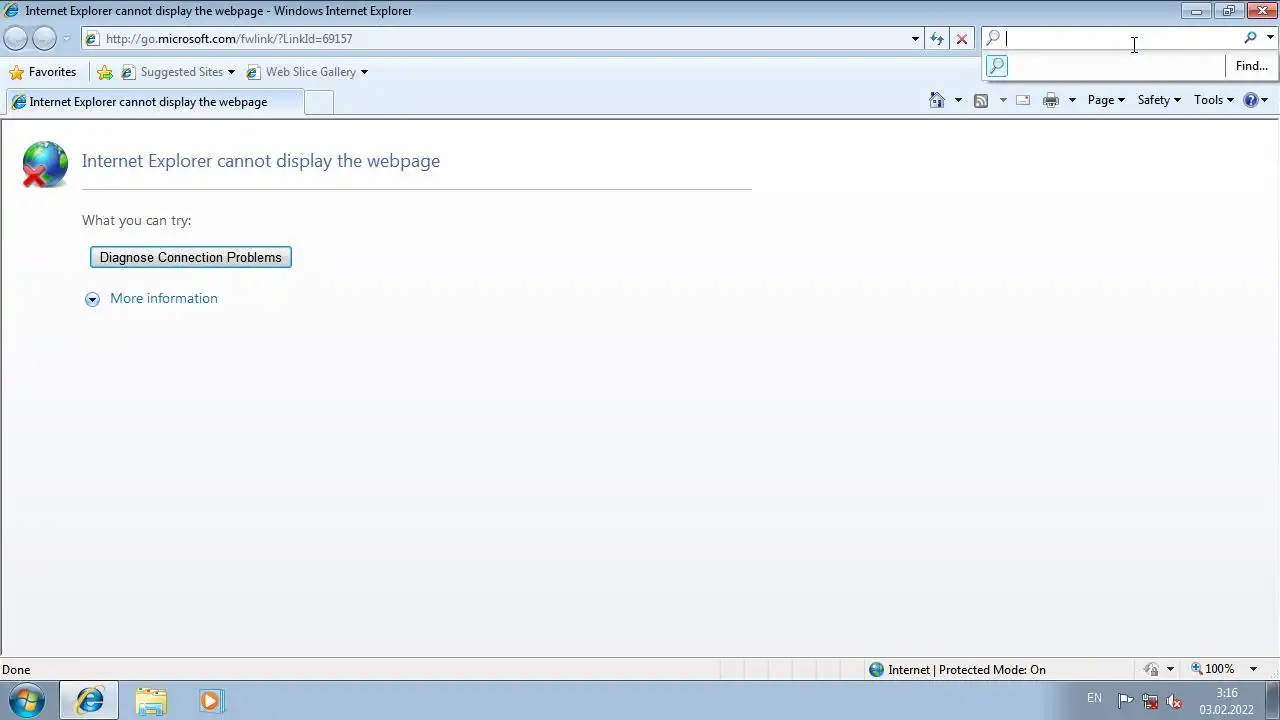1280x720 pixels.
Task: Open the Safety menu
Action: [x=1159, y=100]
